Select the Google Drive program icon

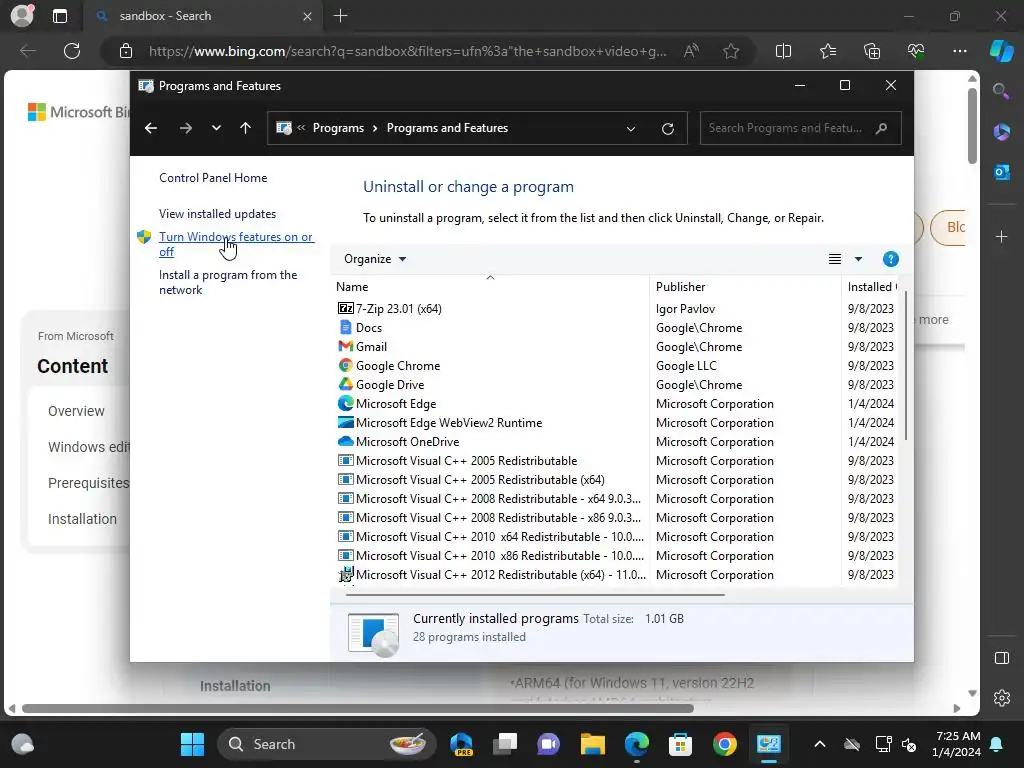[x=345, y=384]
